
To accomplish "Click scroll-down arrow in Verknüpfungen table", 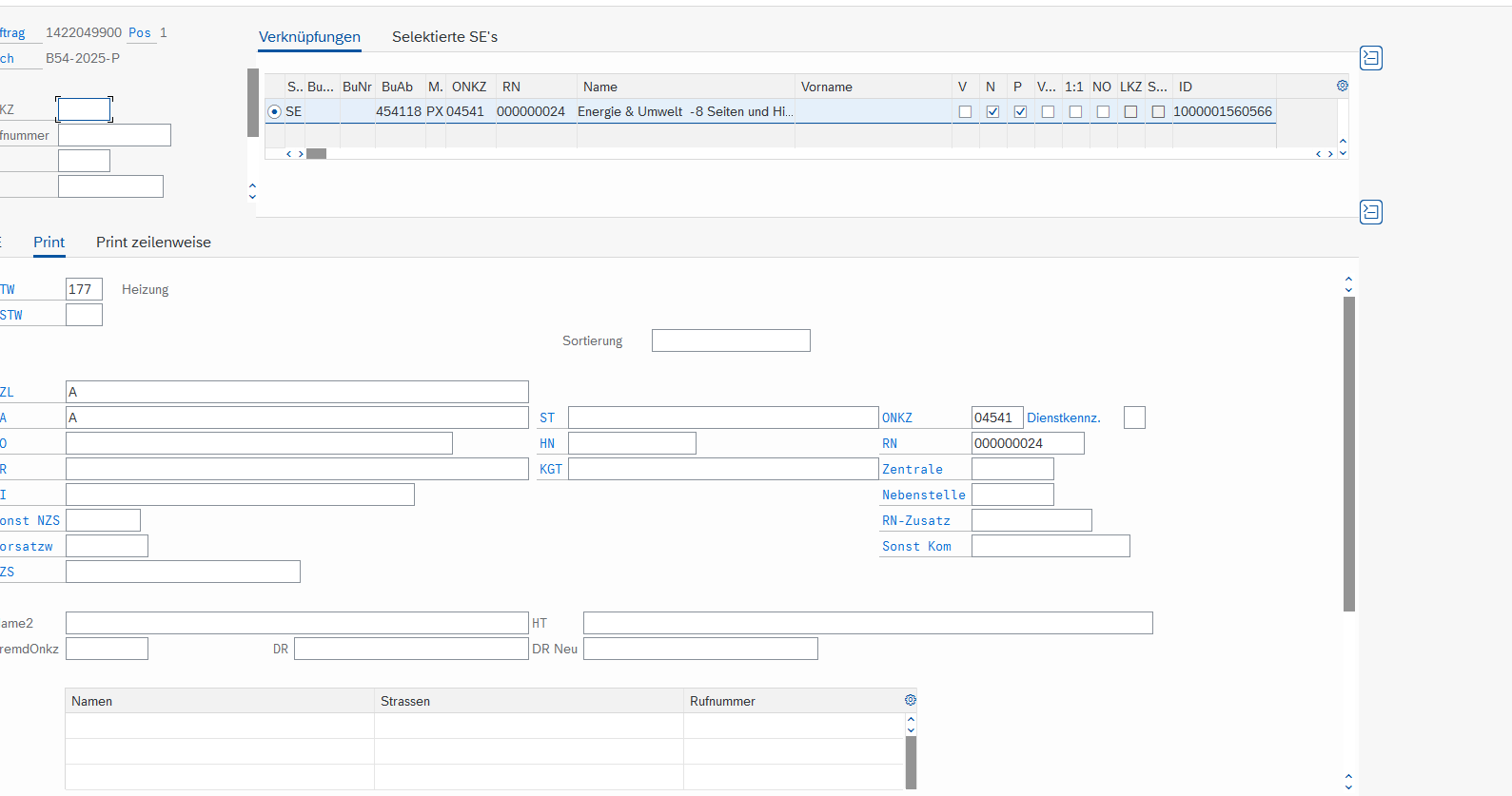I will click(x=1343, y=153).
